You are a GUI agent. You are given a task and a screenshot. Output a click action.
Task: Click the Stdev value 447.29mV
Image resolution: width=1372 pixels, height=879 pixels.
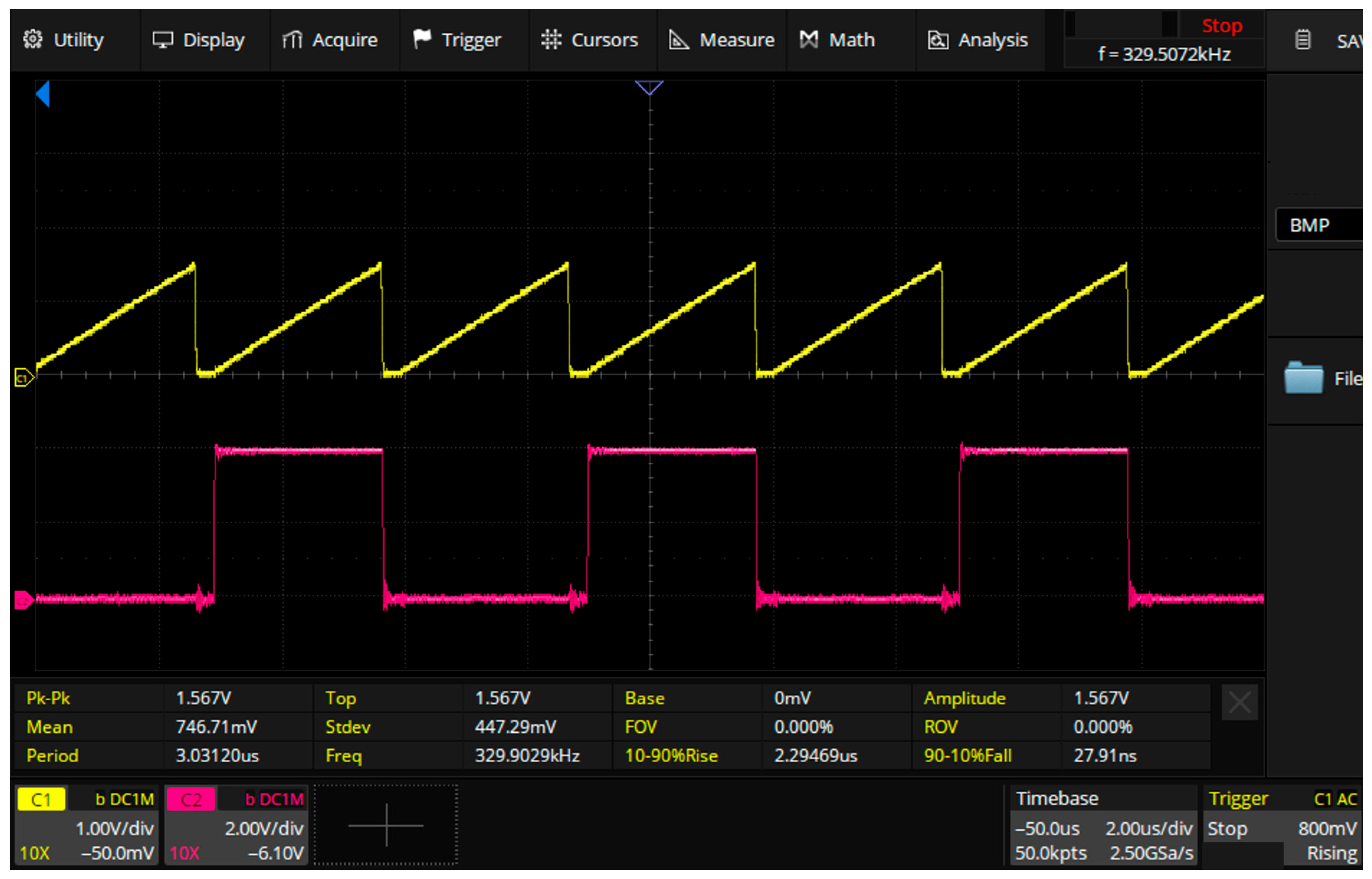click(x=515, y=726)
